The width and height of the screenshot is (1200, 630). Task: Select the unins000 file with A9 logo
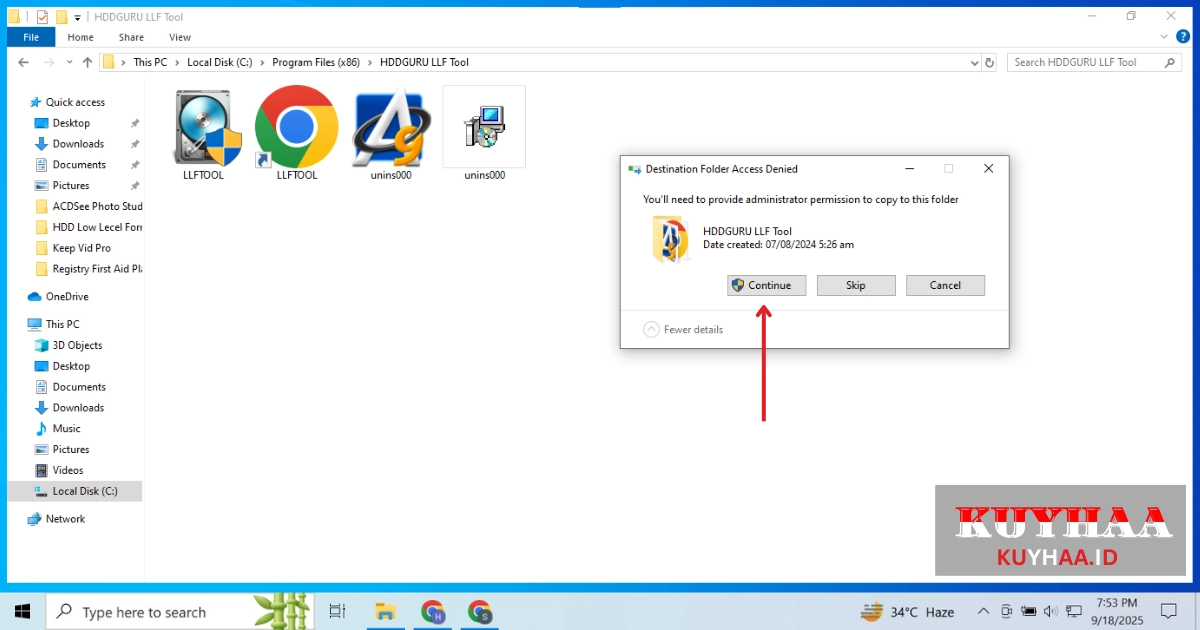[x=390, y=135]
